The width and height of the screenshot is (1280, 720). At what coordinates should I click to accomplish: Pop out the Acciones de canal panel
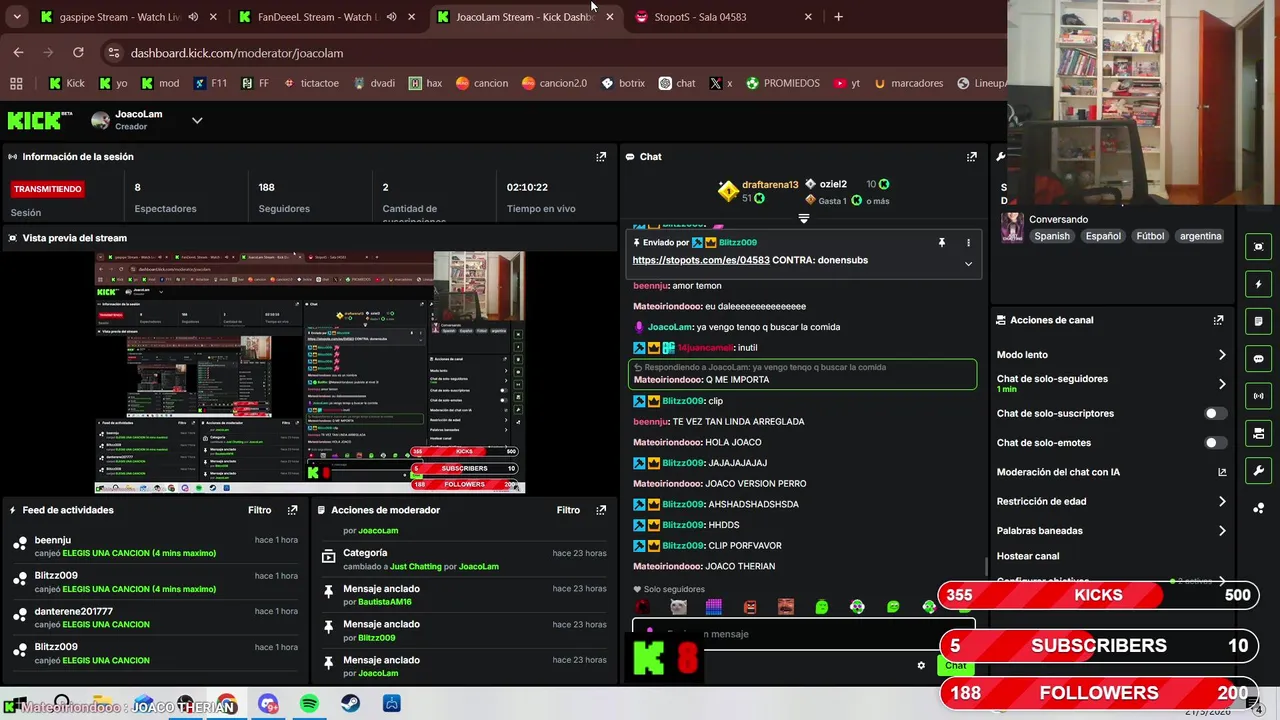coord(1218,320)
